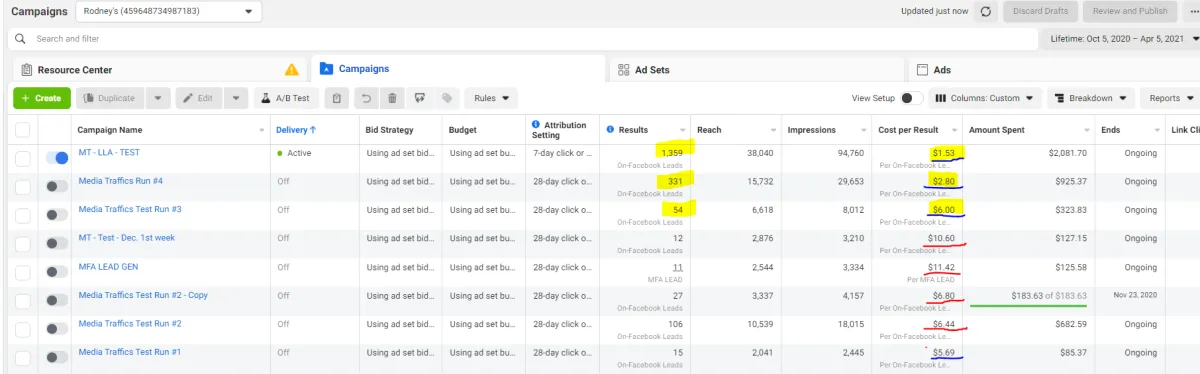
Task: Open the Columns: Custom dropdown
Action: click(984, 98)
